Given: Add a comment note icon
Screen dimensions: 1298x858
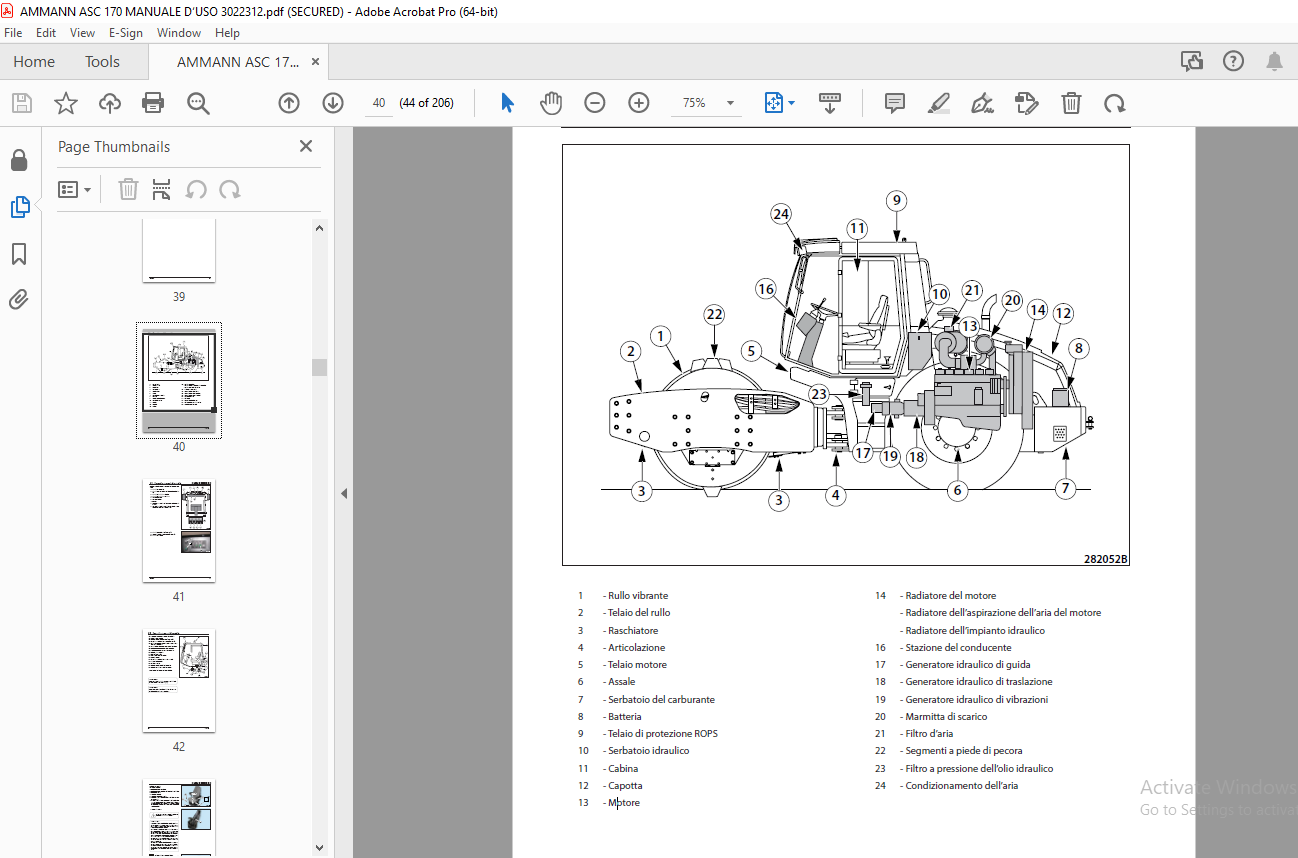Looking at the screenshot, I should tap(895, 103).
